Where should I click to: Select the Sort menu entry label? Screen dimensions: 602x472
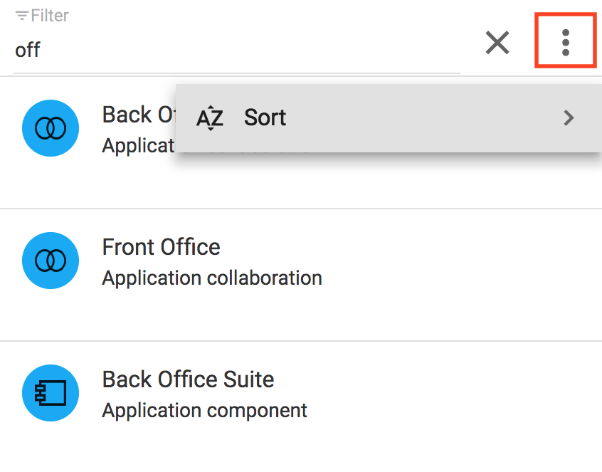pyautogui.click(x=265, y=118)
